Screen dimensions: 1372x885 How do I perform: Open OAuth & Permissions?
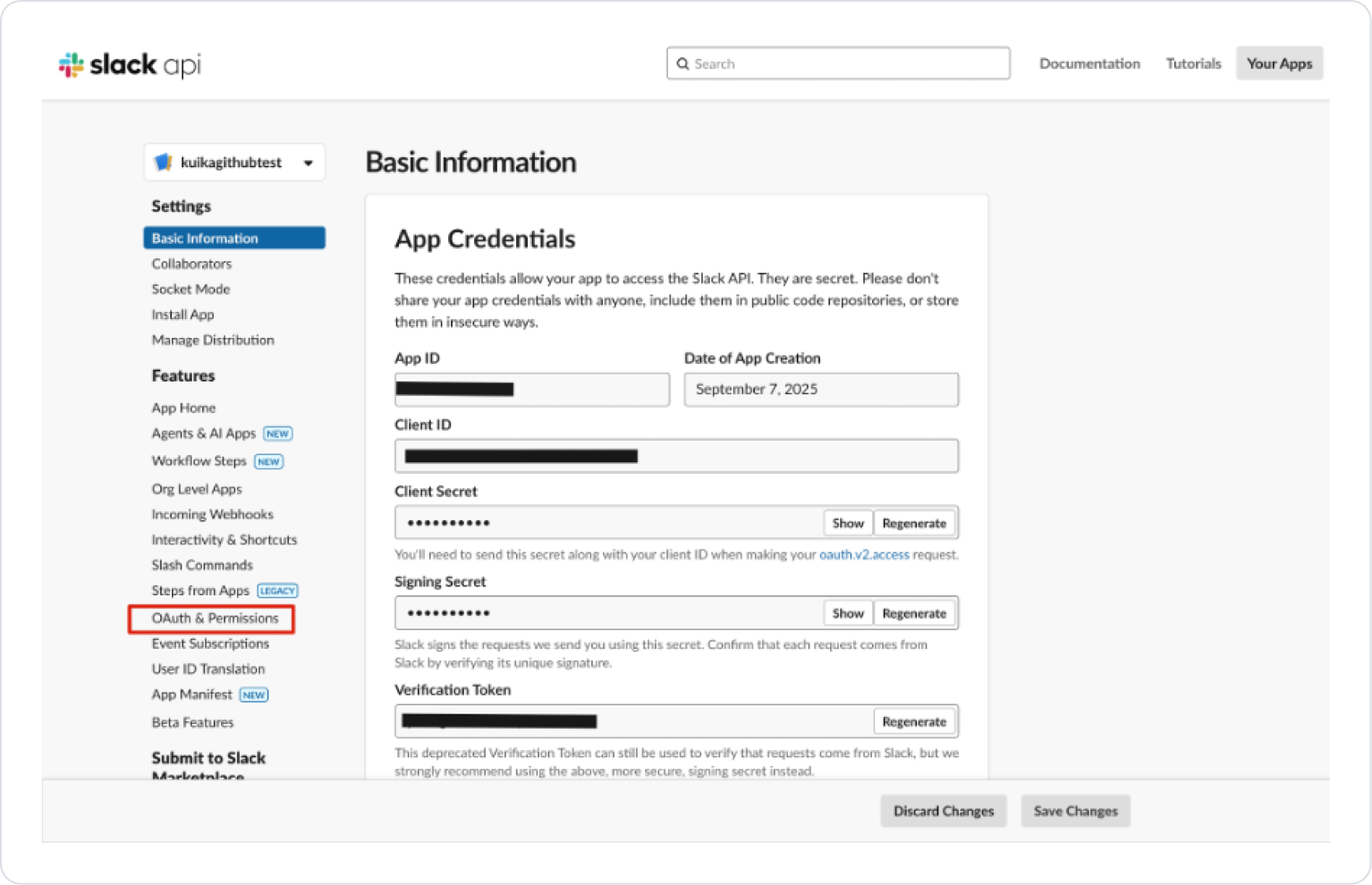pyautogui.click(x=215, y=618)
